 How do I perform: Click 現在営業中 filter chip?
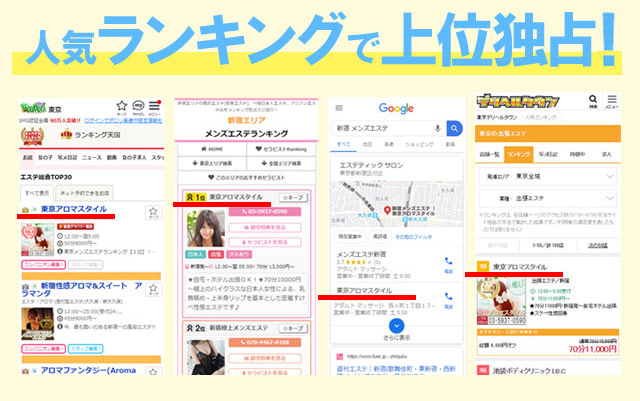pos(349,237)
